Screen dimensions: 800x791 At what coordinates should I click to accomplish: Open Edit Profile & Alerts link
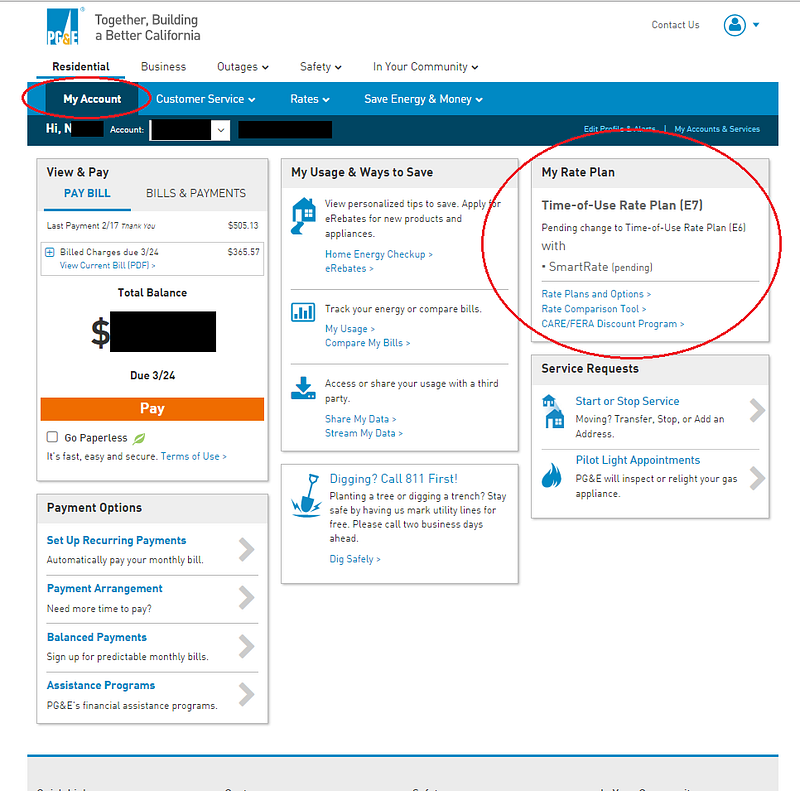tap(619, 129)
